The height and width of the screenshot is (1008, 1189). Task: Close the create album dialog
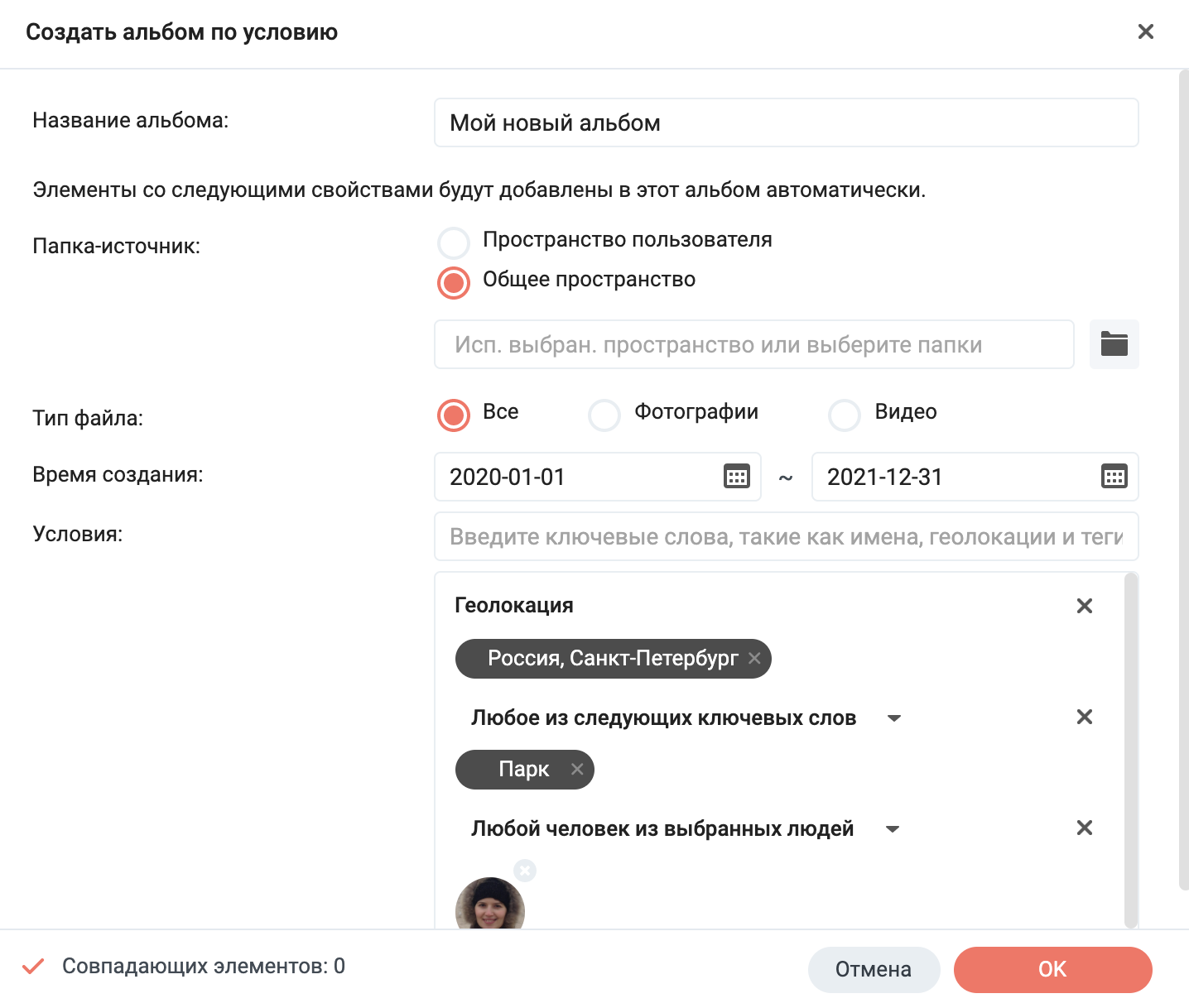tap(1146, 31)
